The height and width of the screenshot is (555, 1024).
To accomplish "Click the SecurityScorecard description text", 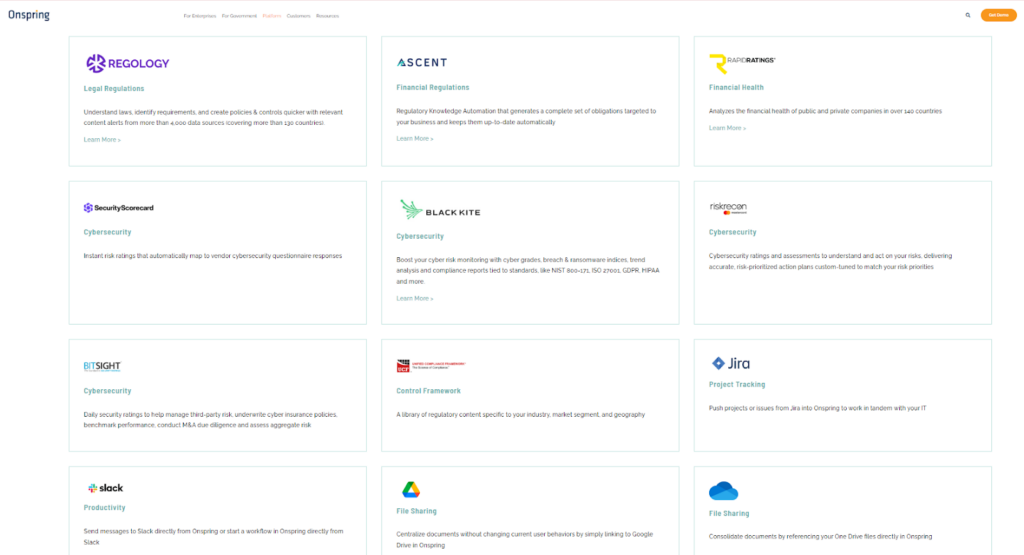I will tap(213, 256).
